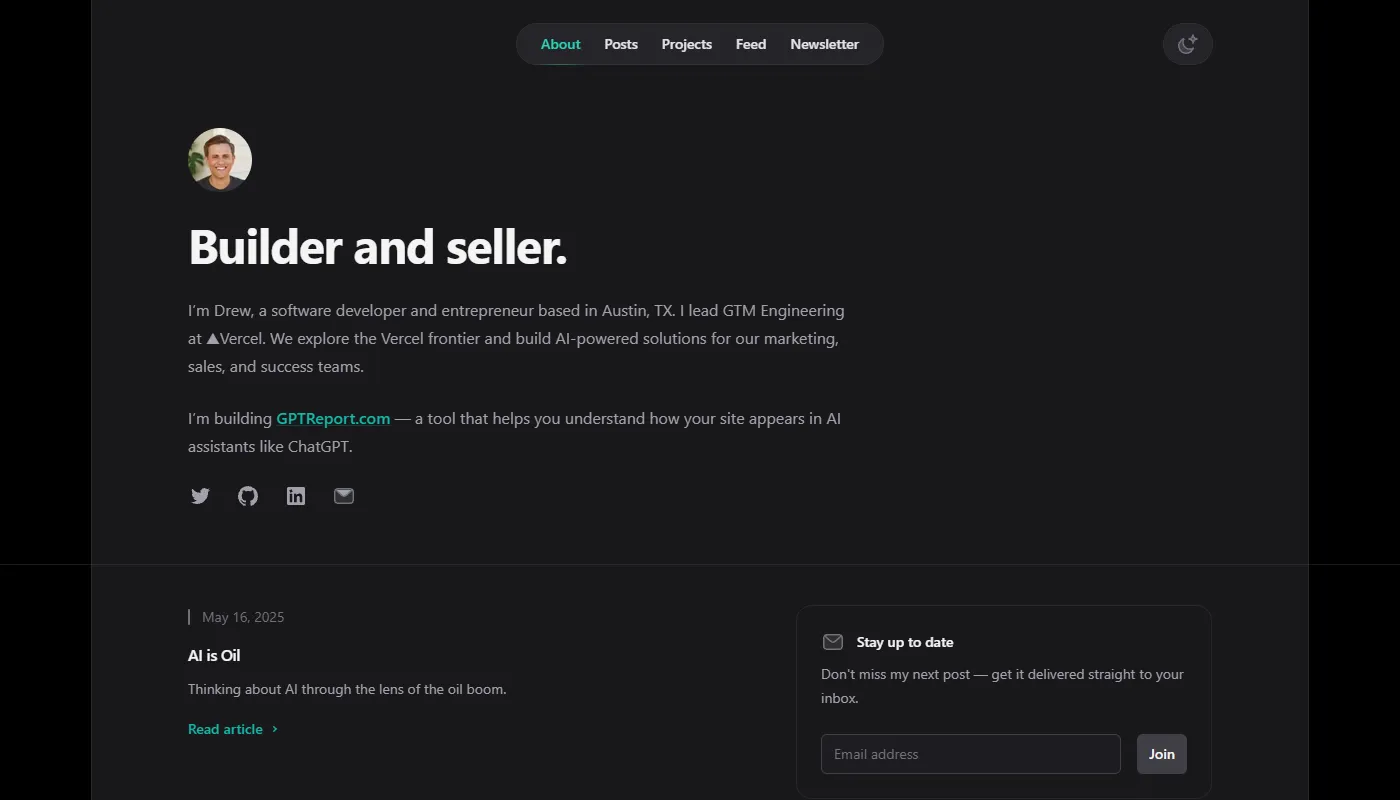Go to the Posts nav tab

[x=621, y=44]
